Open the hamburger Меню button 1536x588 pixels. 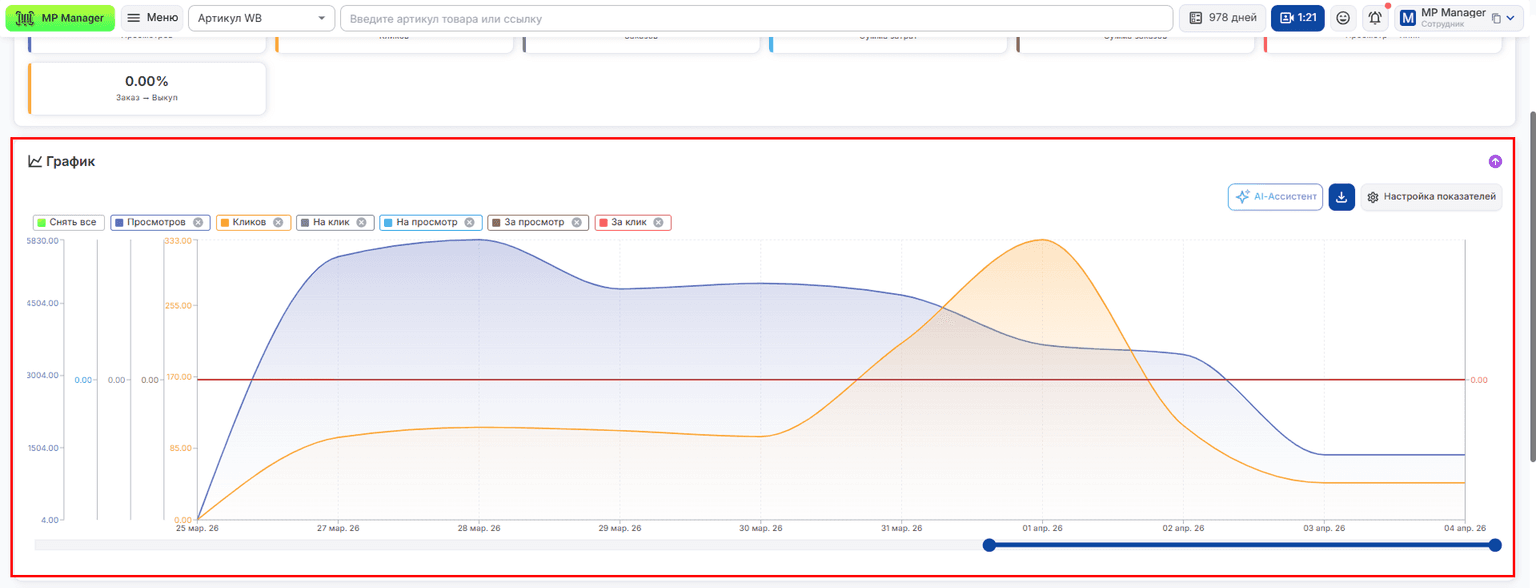click(x=152, y=18)
